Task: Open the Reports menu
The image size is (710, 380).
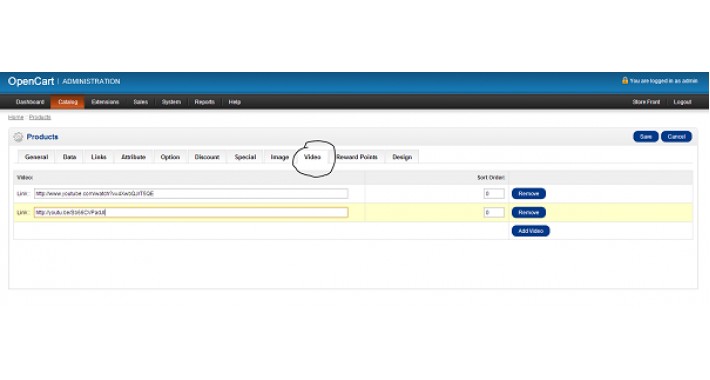Action: coord(204,102)
